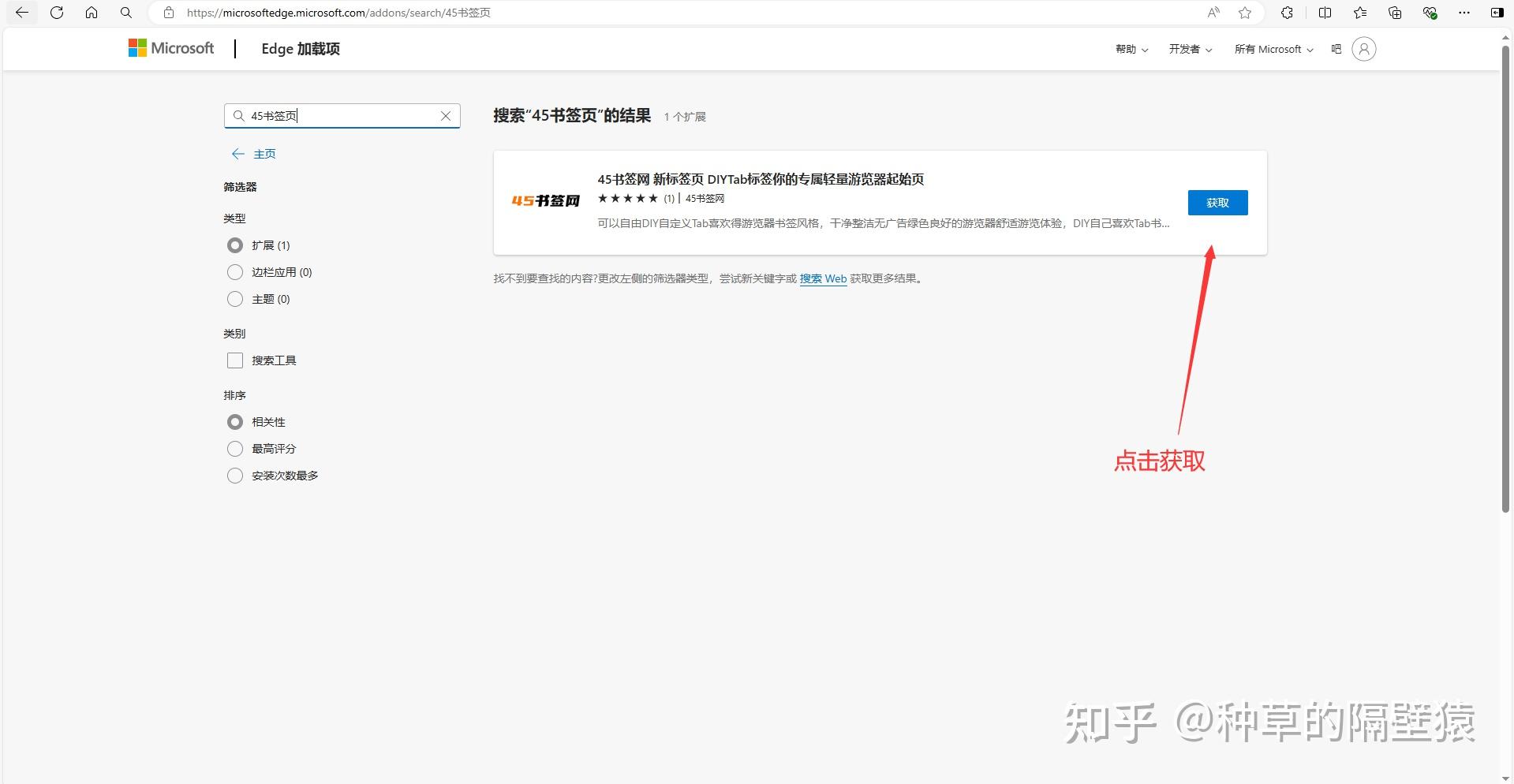Click the 45书签网 publisher name
1514x784 pixels.
tap(705, 199)
